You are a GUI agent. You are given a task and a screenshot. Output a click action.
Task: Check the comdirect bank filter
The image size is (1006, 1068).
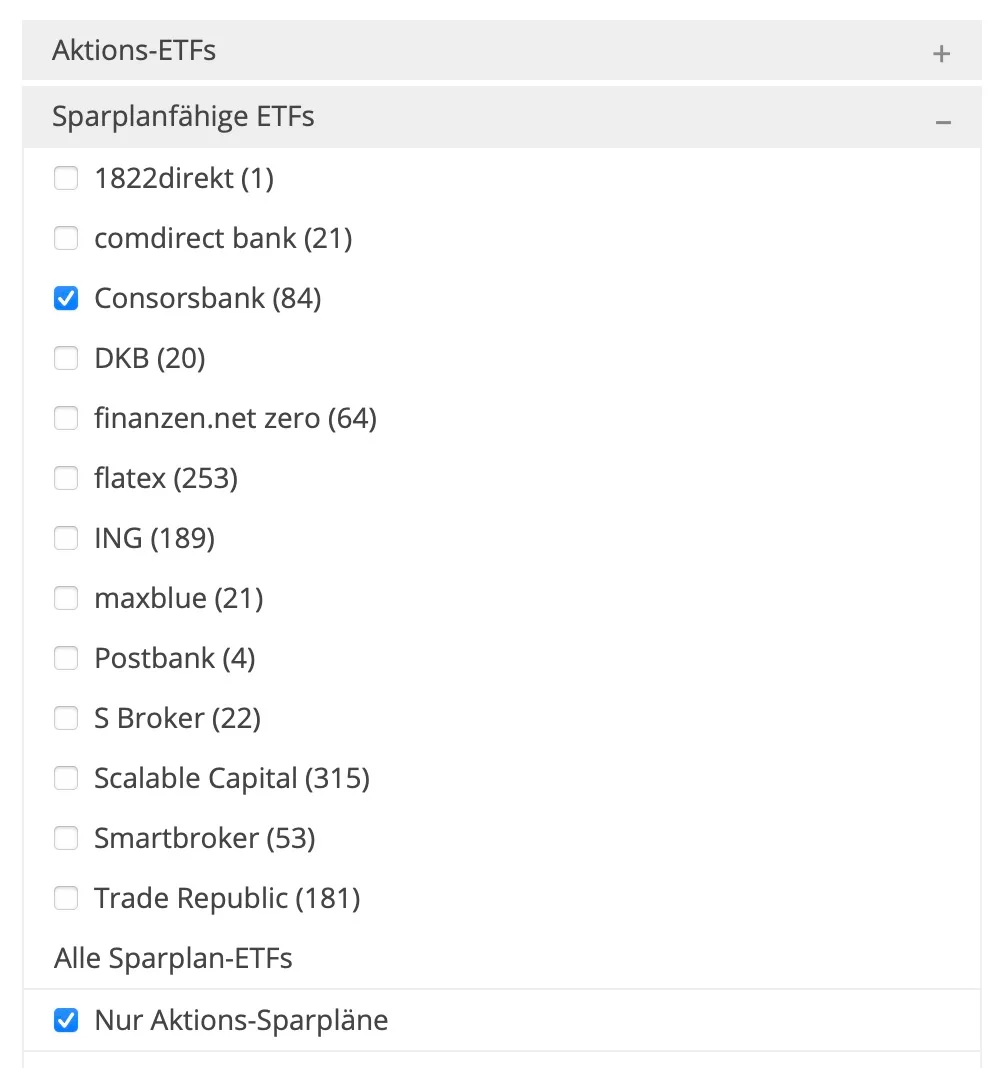pos(66,238)
